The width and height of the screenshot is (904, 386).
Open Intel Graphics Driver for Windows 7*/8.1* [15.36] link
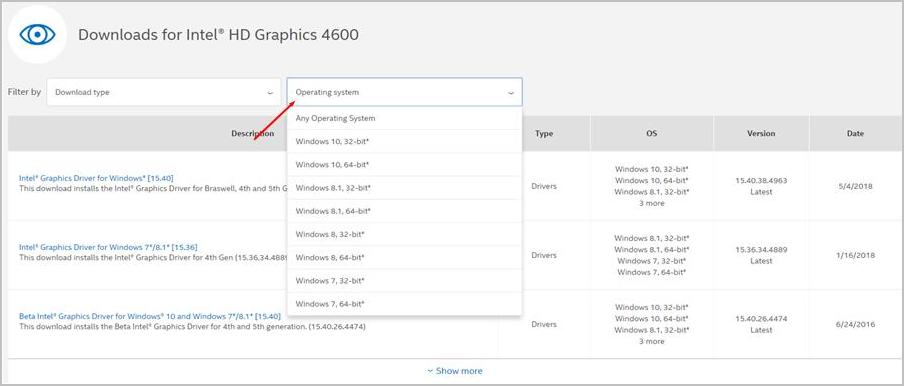pyautogui.click(x=108, y=247)
